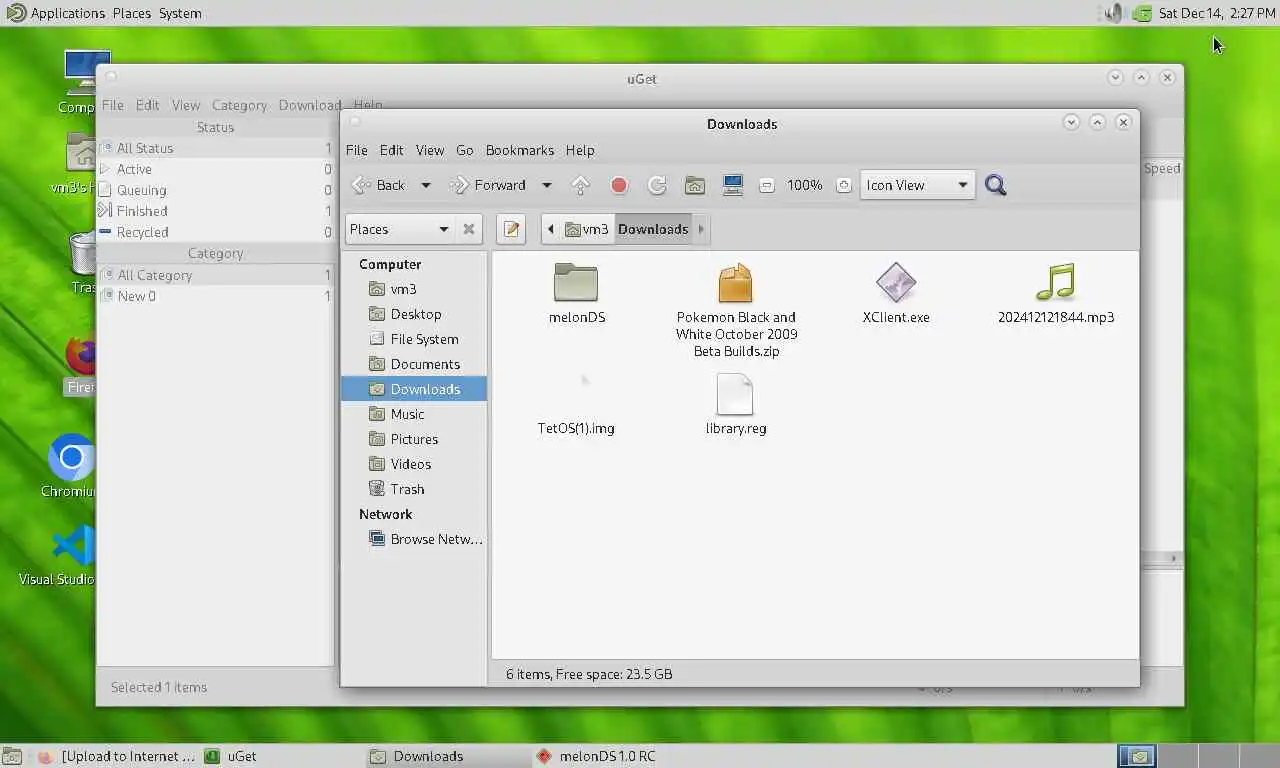Open Browse Network in the sidebar

[x=414, y=539]
